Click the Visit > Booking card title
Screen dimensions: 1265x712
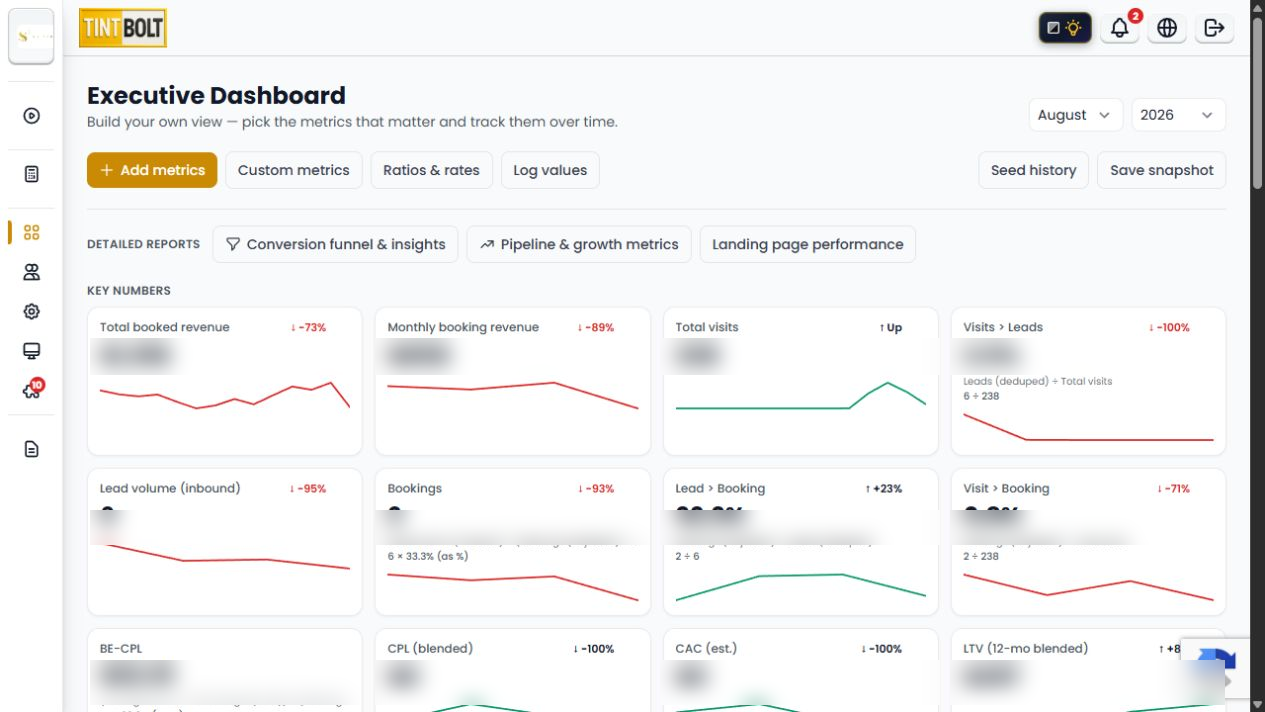tap(1006, 488)
